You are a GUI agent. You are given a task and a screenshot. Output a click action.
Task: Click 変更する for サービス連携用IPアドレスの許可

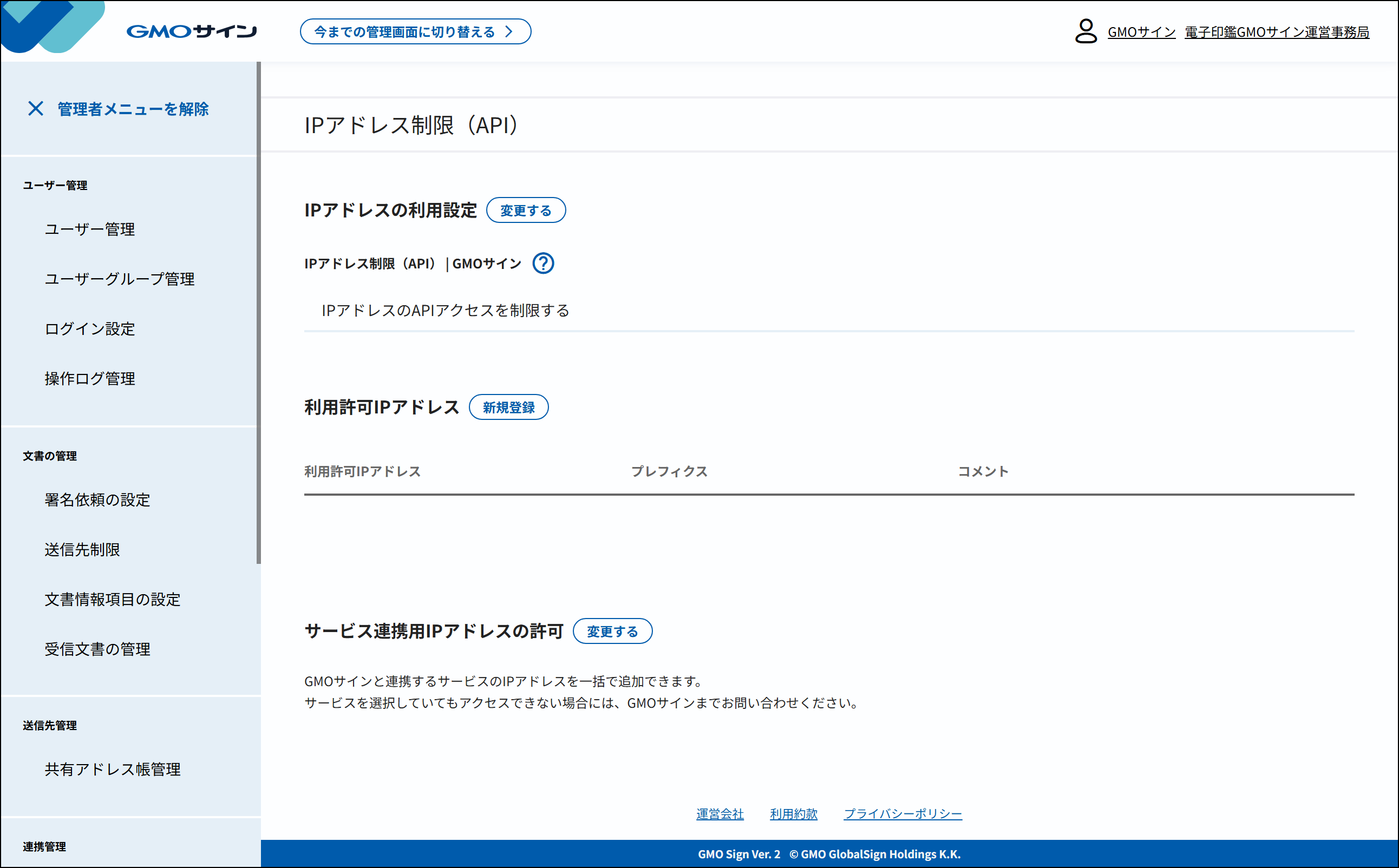coord(612,630)
